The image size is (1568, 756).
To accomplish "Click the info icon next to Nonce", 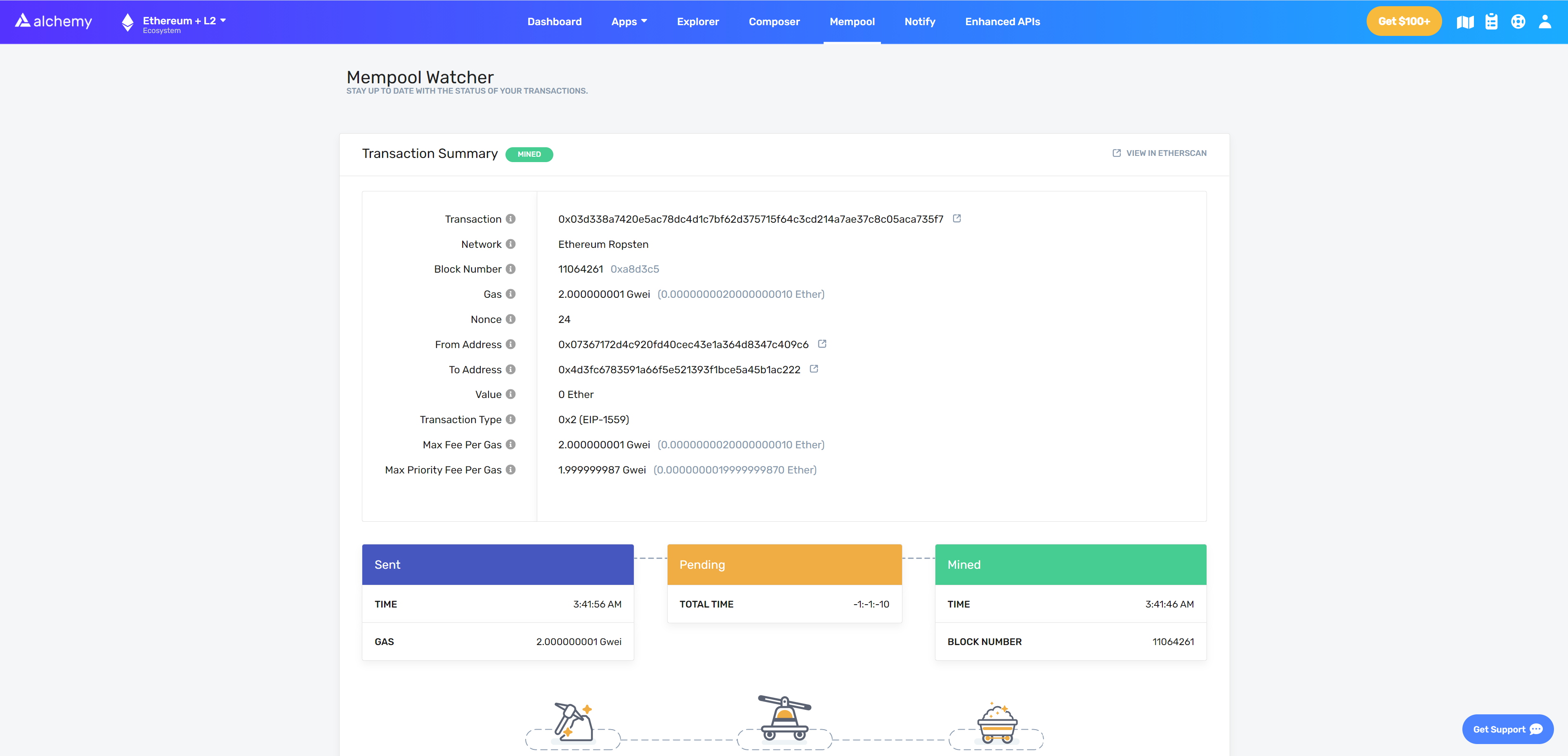I will tap(511, 319).
